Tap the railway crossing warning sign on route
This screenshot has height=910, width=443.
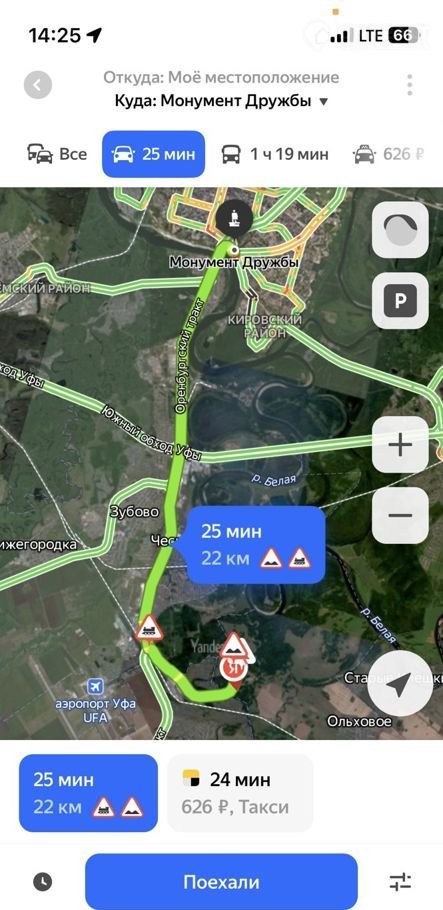[x=149, y=629]
